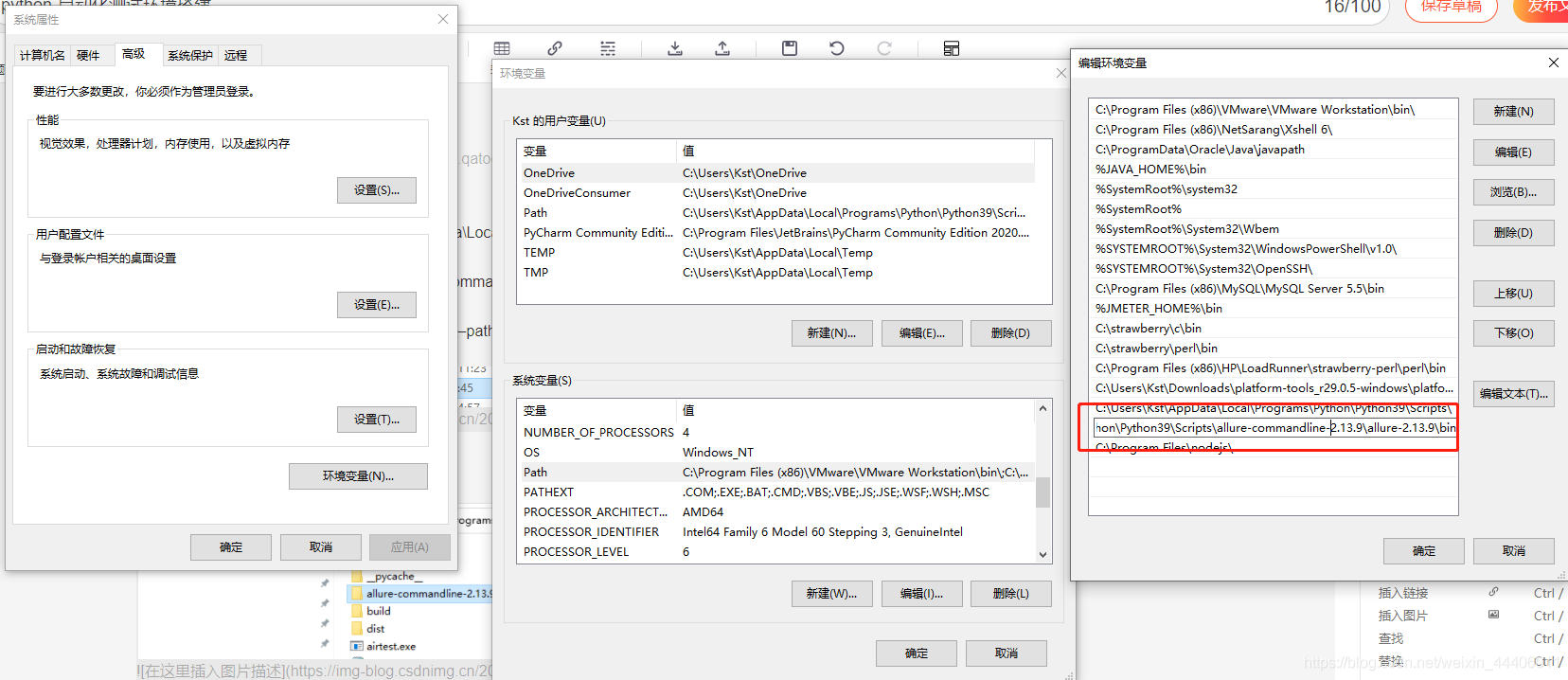Viewport: 1568px width, 680px height.
Task: Click 删除(L) under system variables
Action: pyautogui.click(x=1010, y=594)
